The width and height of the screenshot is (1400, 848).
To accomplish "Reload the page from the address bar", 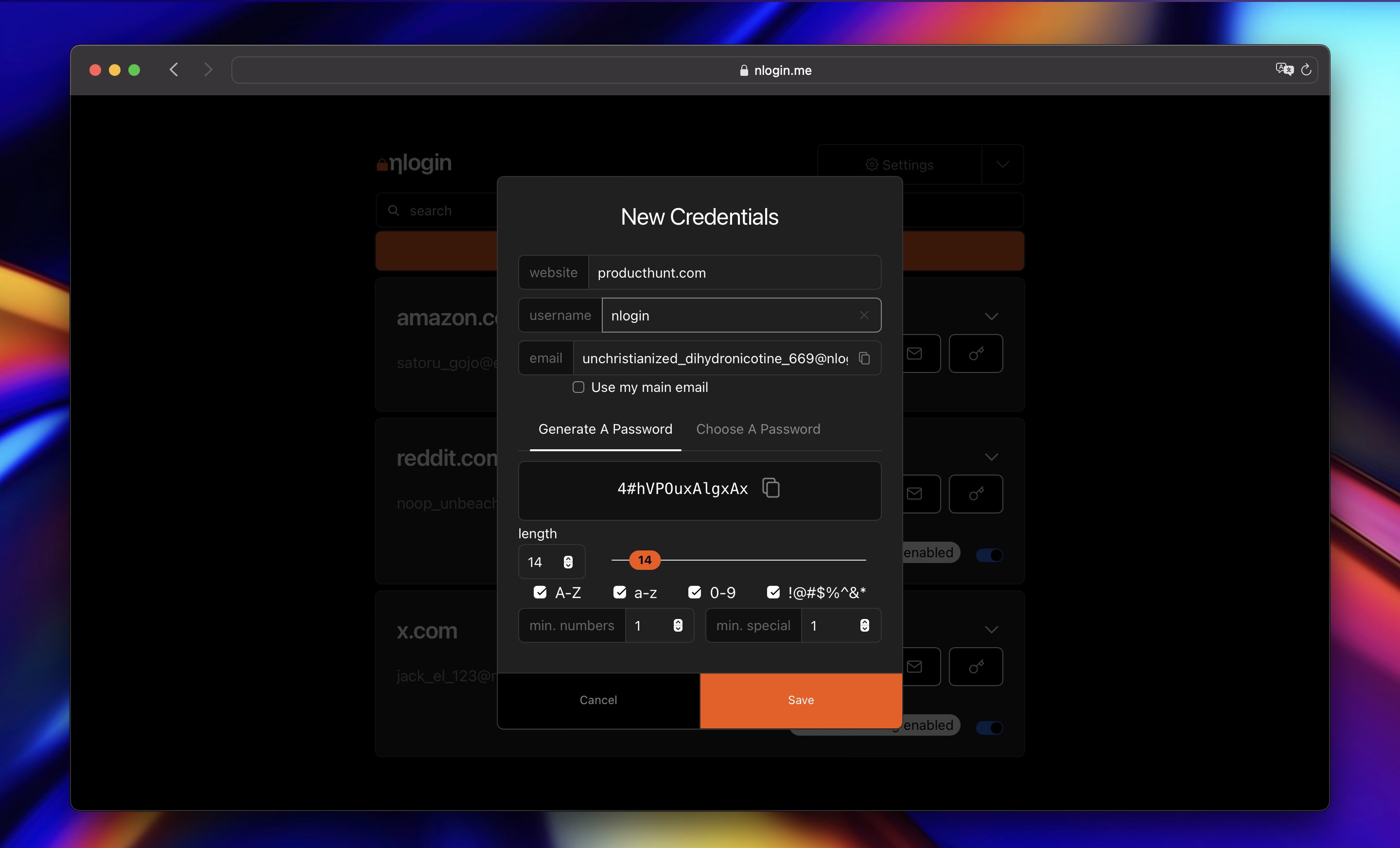I will point(1306,70).
